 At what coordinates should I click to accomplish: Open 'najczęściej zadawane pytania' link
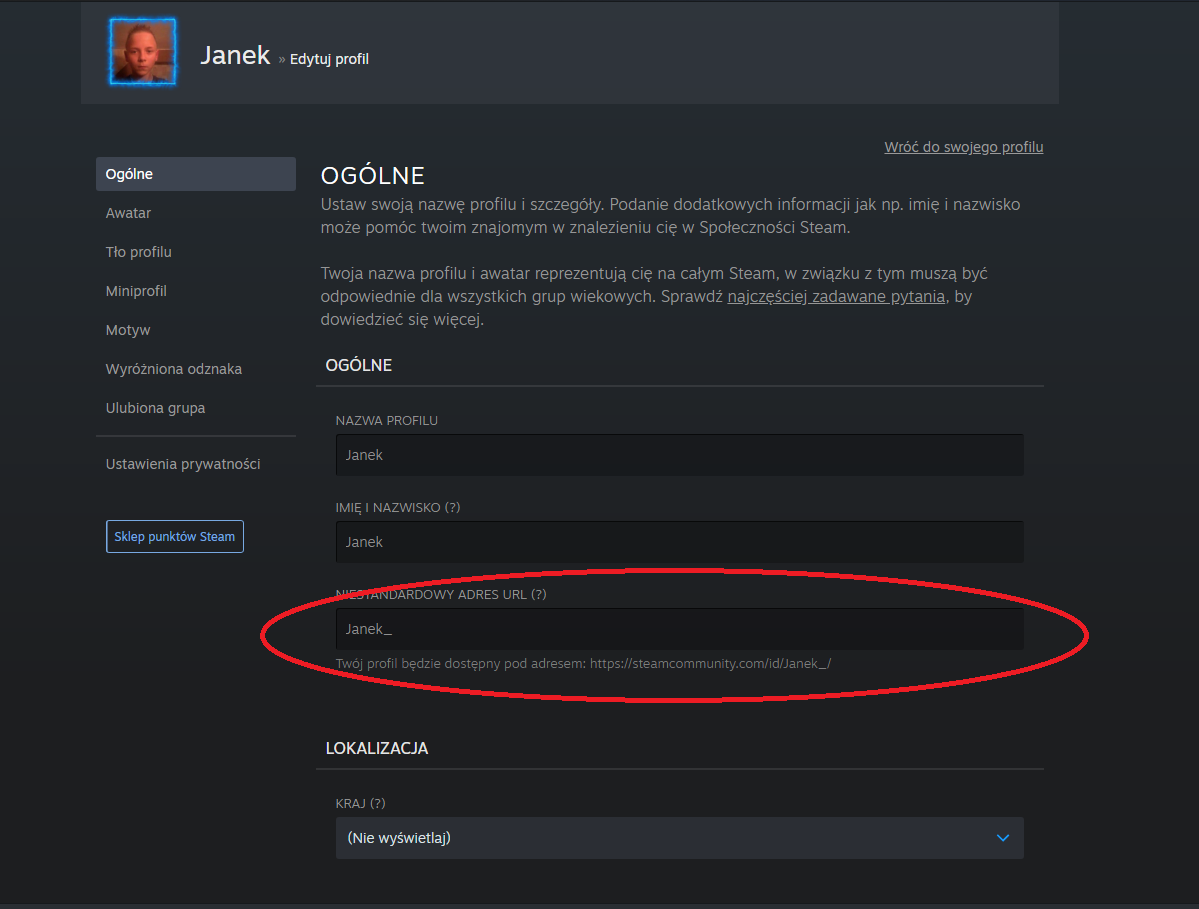pyautogui.click(x=836, y=297)
